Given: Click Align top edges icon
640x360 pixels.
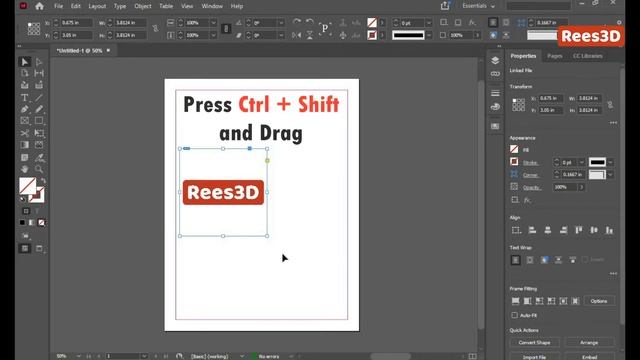Looking at the screenshot, I should click(x=578, y=230).
